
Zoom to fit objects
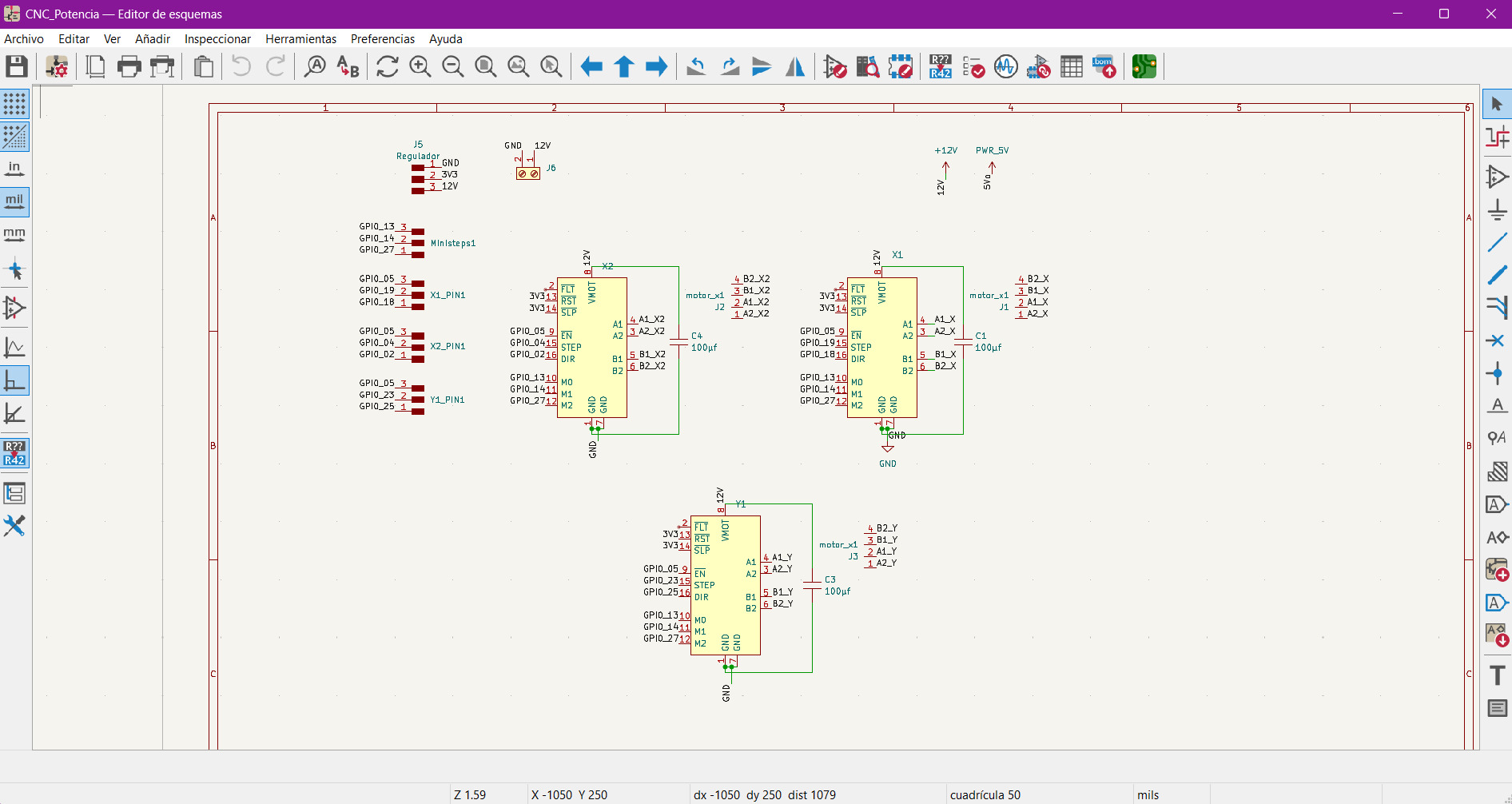[519, 66]
